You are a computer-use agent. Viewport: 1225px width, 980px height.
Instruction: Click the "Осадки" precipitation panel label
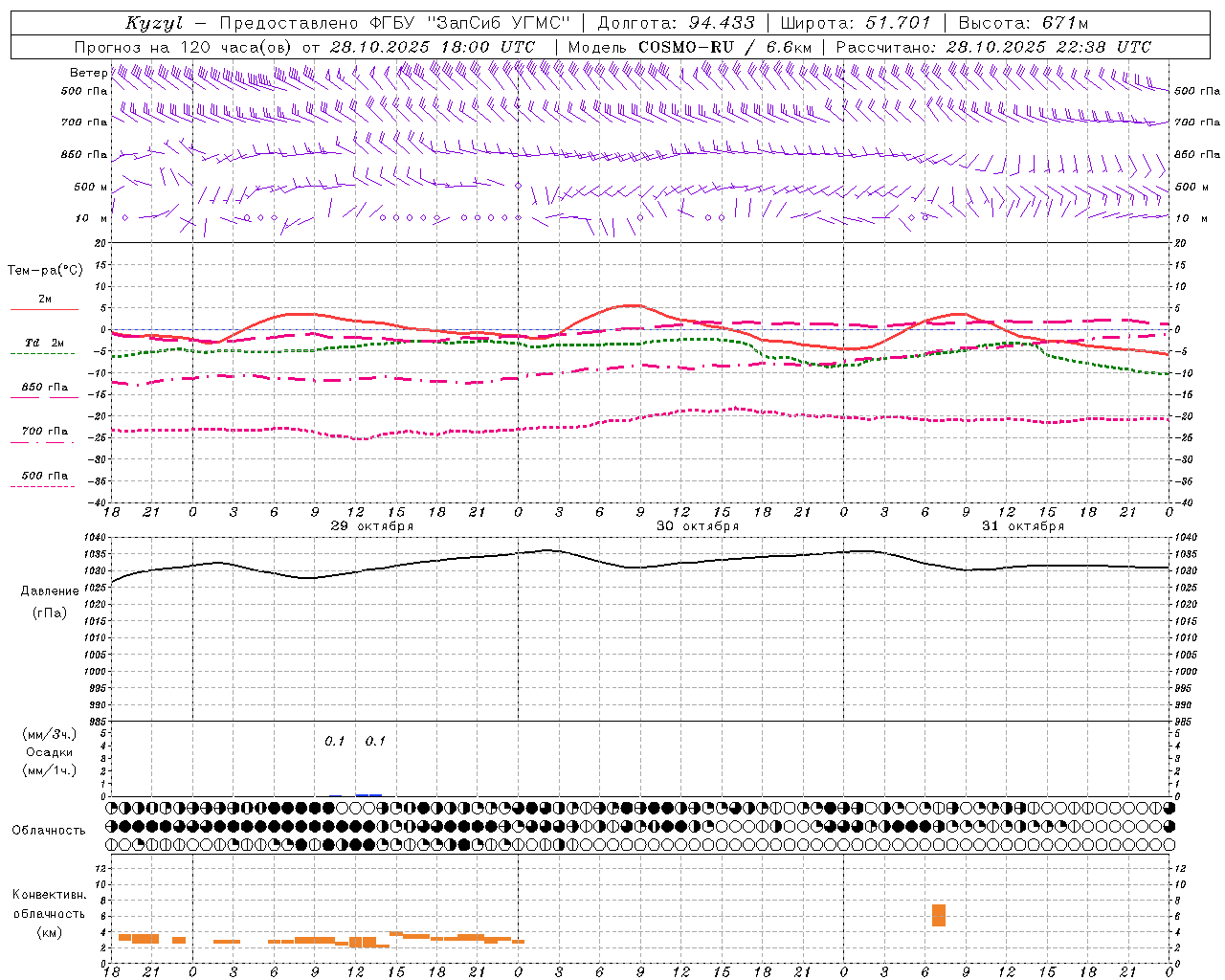tap(50, 752)
